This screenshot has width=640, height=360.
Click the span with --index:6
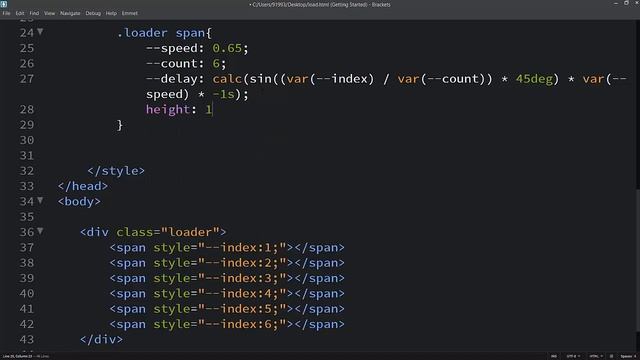(x=227, y=324)
